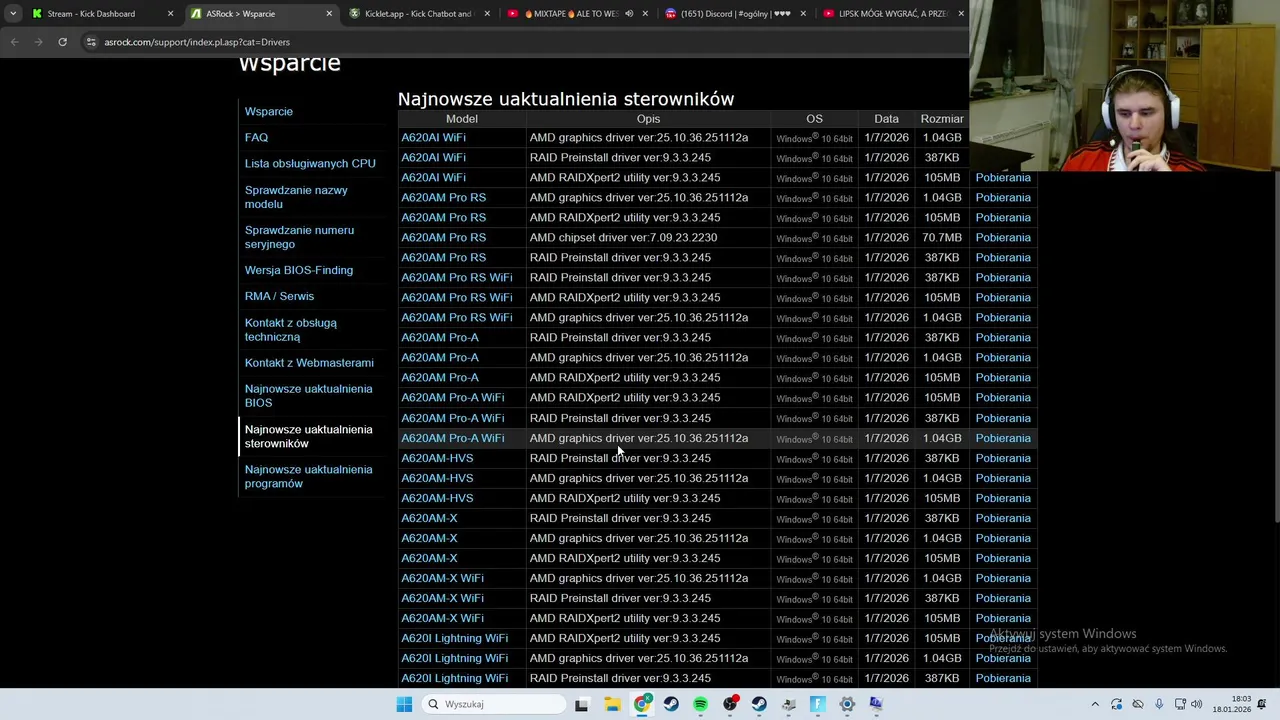The width and height of the screenshot is (1280, 720).
Task: Open the Windows Start menu
Action: [404, 704]
